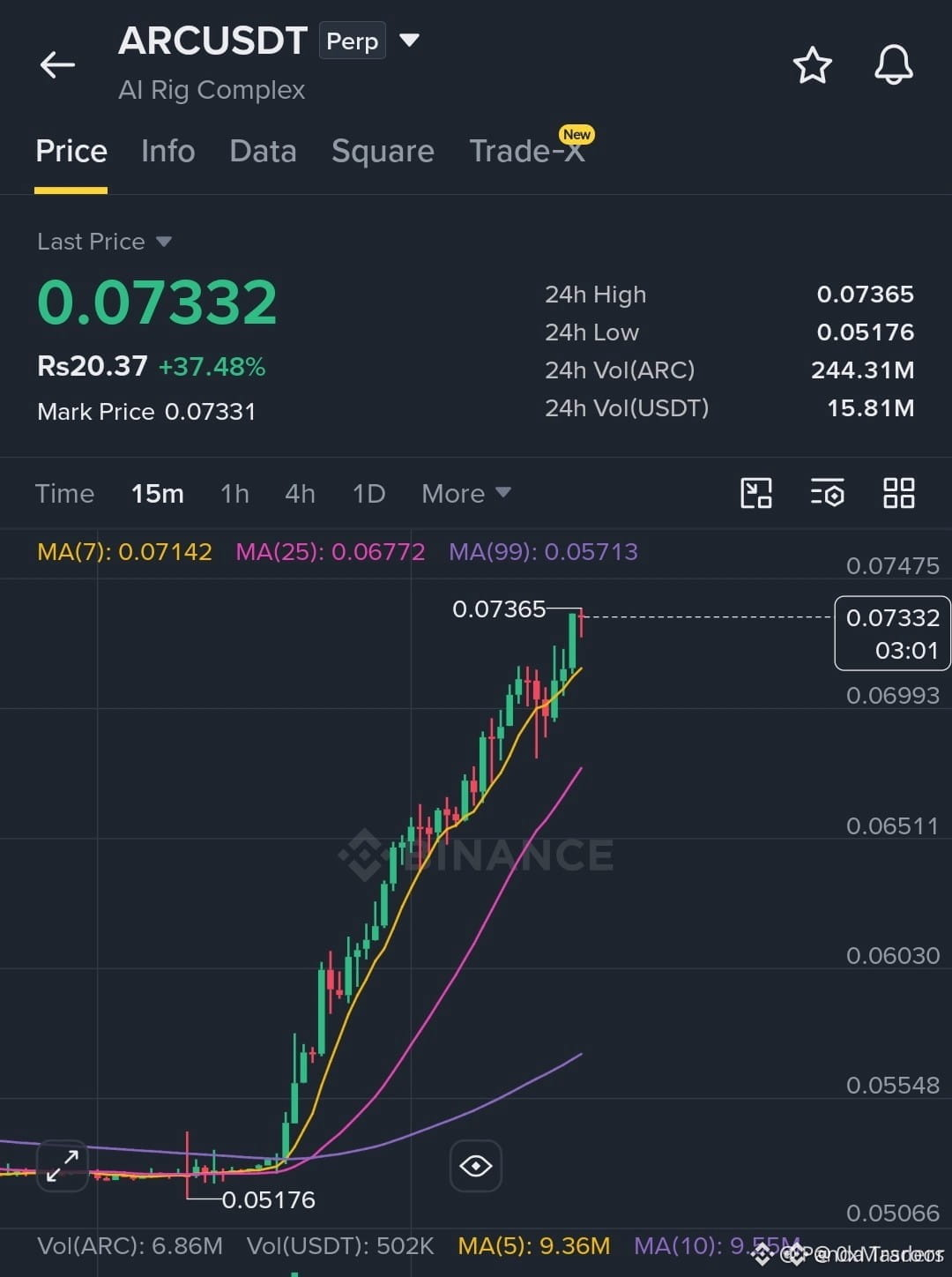The width and height of the screenshot is (952, 1277).
Task: Select the 1D timeframe
Action: (x=368, y=493)
